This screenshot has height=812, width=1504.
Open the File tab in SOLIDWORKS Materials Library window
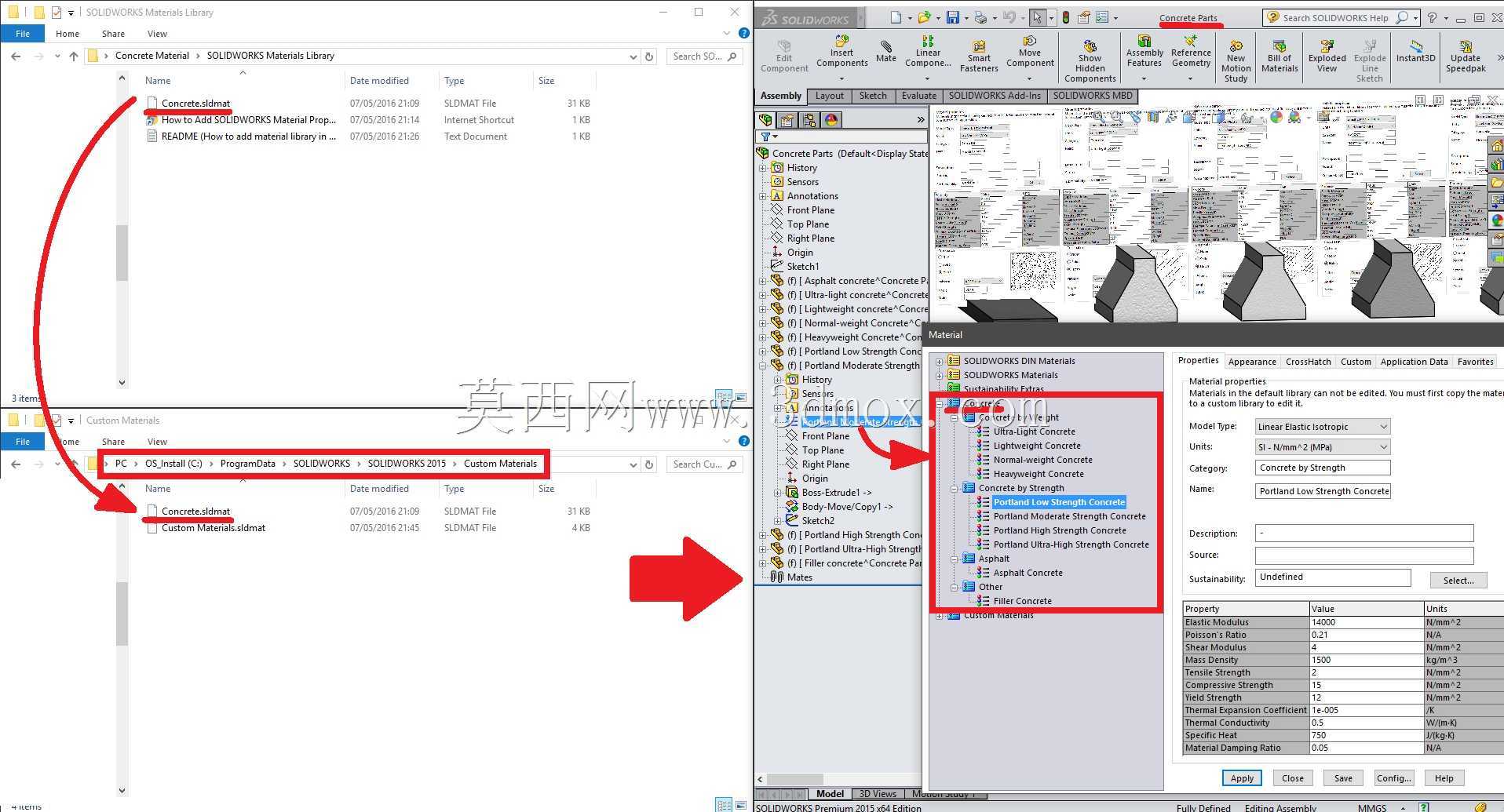(x=23, y=34)
